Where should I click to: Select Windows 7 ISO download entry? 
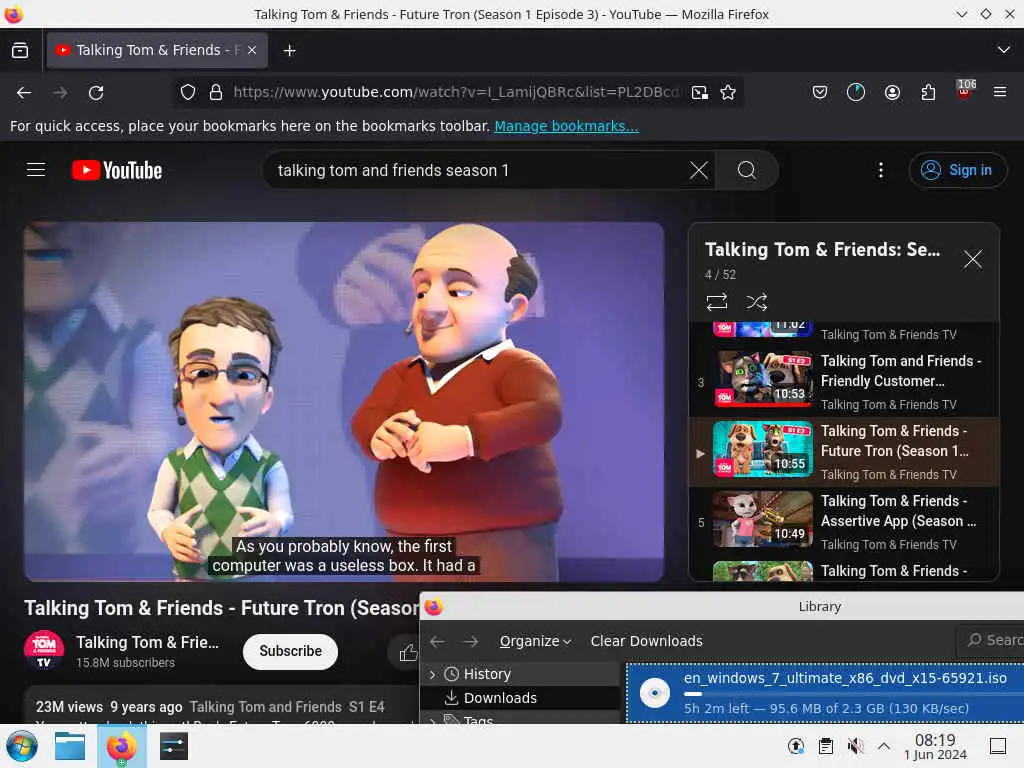tap(825, 693)
